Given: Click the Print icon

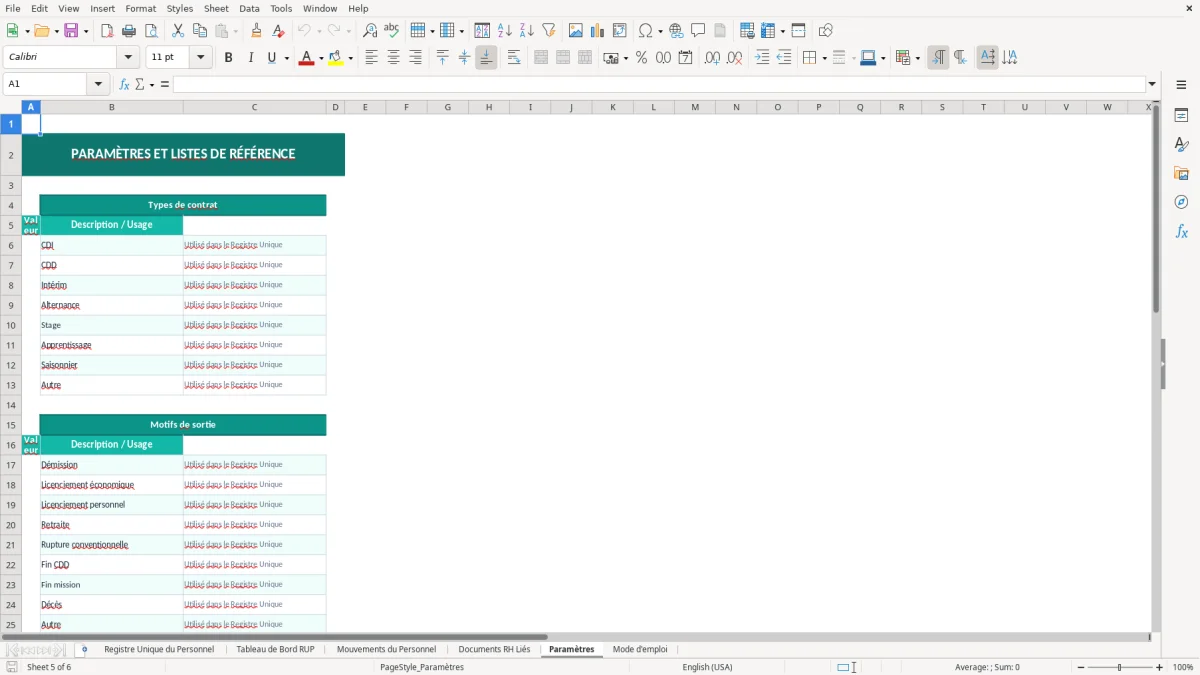Looking at the screenshot, I should point(129,31).
